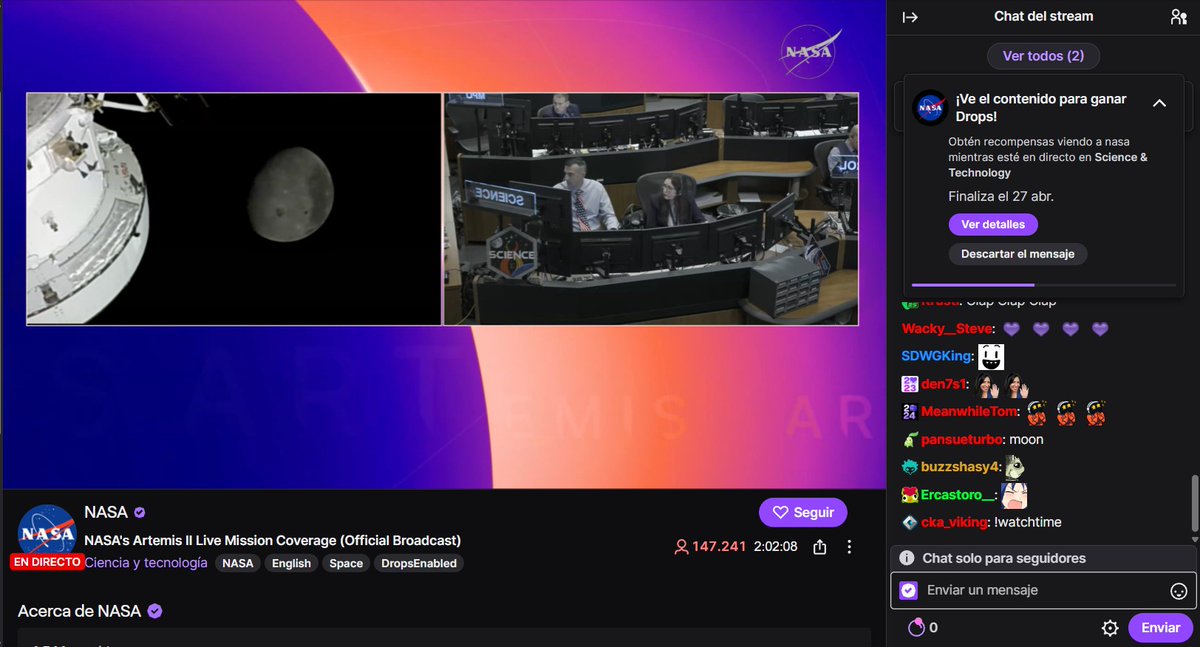This screenshot has width=1200, height=647.
Task: Click Ver detalles button for Drops
Action: point(993,224)
